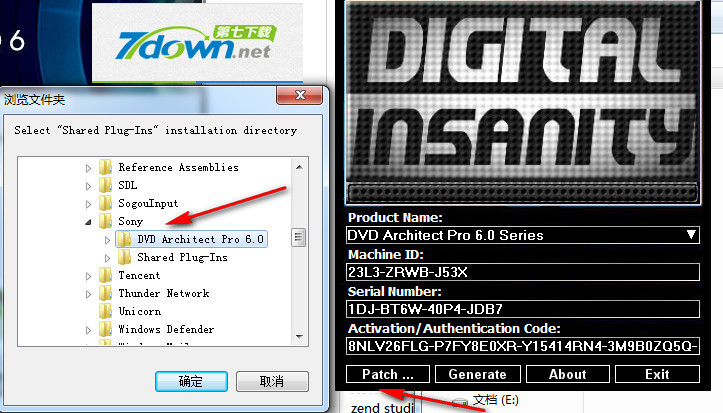This screenshot has height=413, width=723.
Task: Click the Generate button
Action: click(x=478, y=374)
